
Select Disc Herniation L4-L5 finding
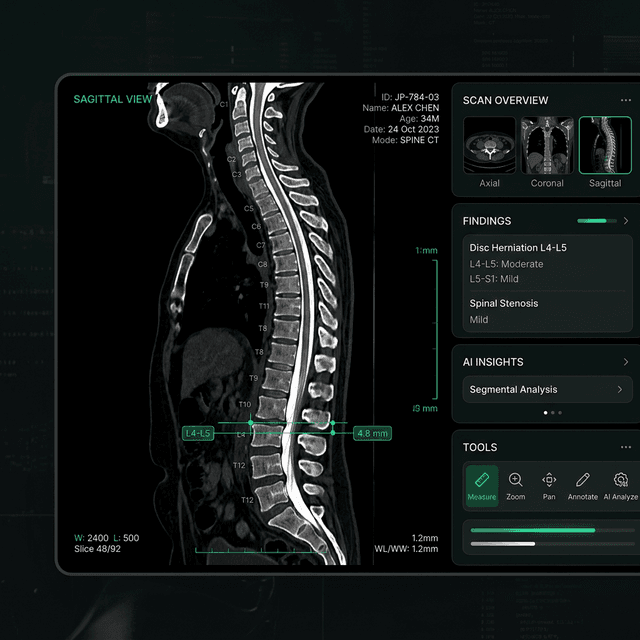[518, 248]
